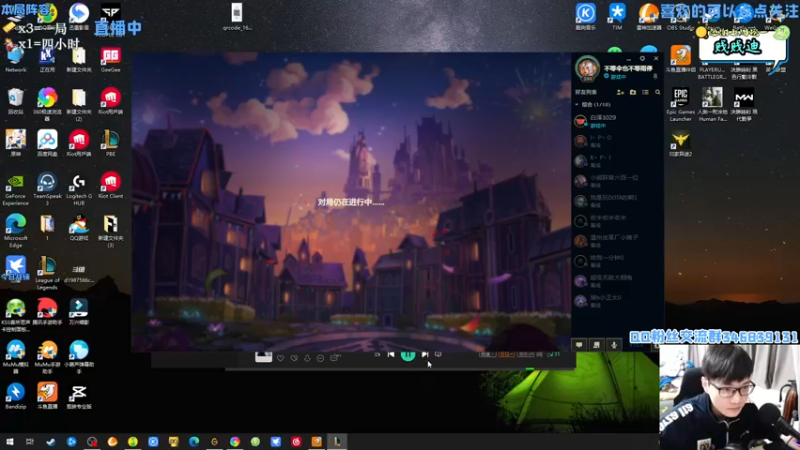Open League of Legends desktop shortcut

(x=47, y=273)
